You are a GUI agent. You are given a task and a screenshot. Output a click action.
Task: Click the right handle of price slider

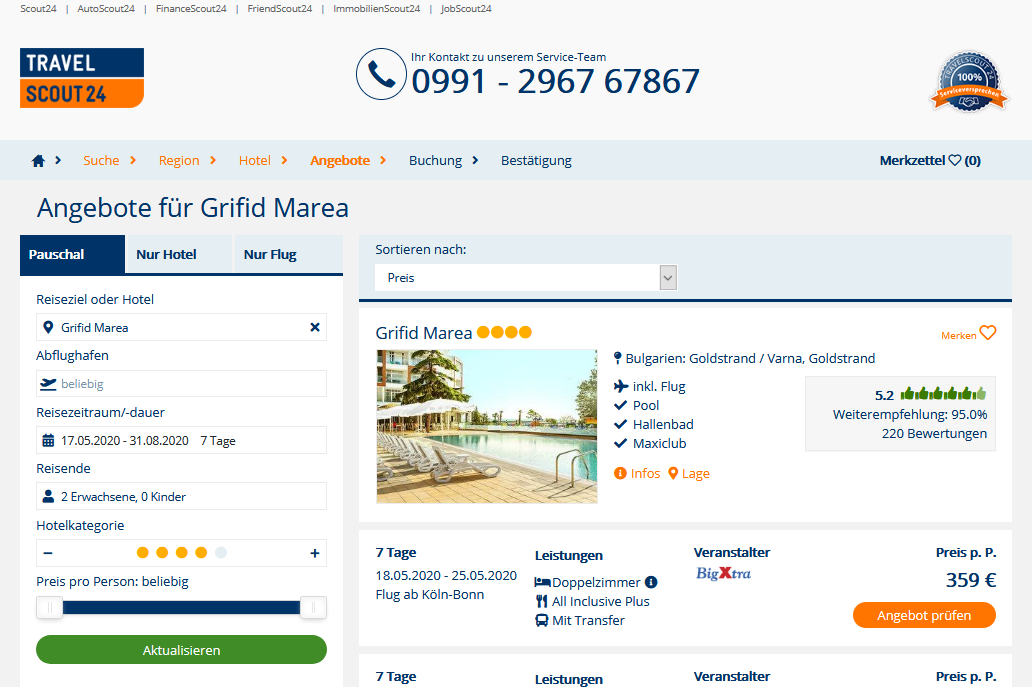[313, 607]
